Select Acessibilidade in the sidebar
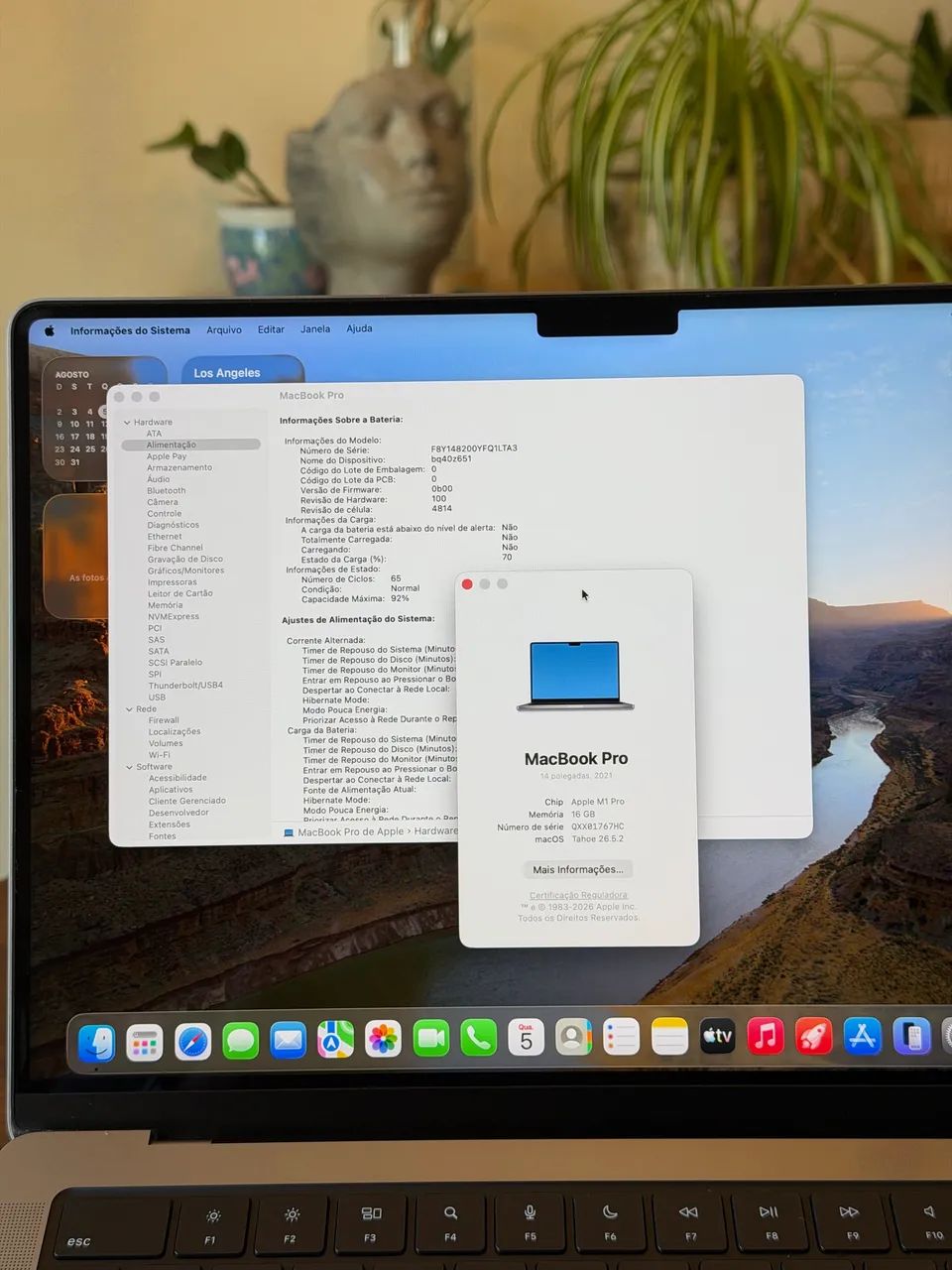The width and height of the screenshot is (952, 1270). pyautogui.click(x=178, y=778)
